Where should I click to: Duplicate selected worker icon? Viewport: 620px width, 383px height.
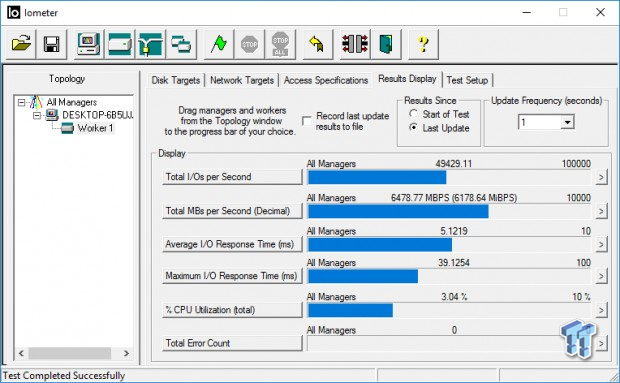point(181,44)
